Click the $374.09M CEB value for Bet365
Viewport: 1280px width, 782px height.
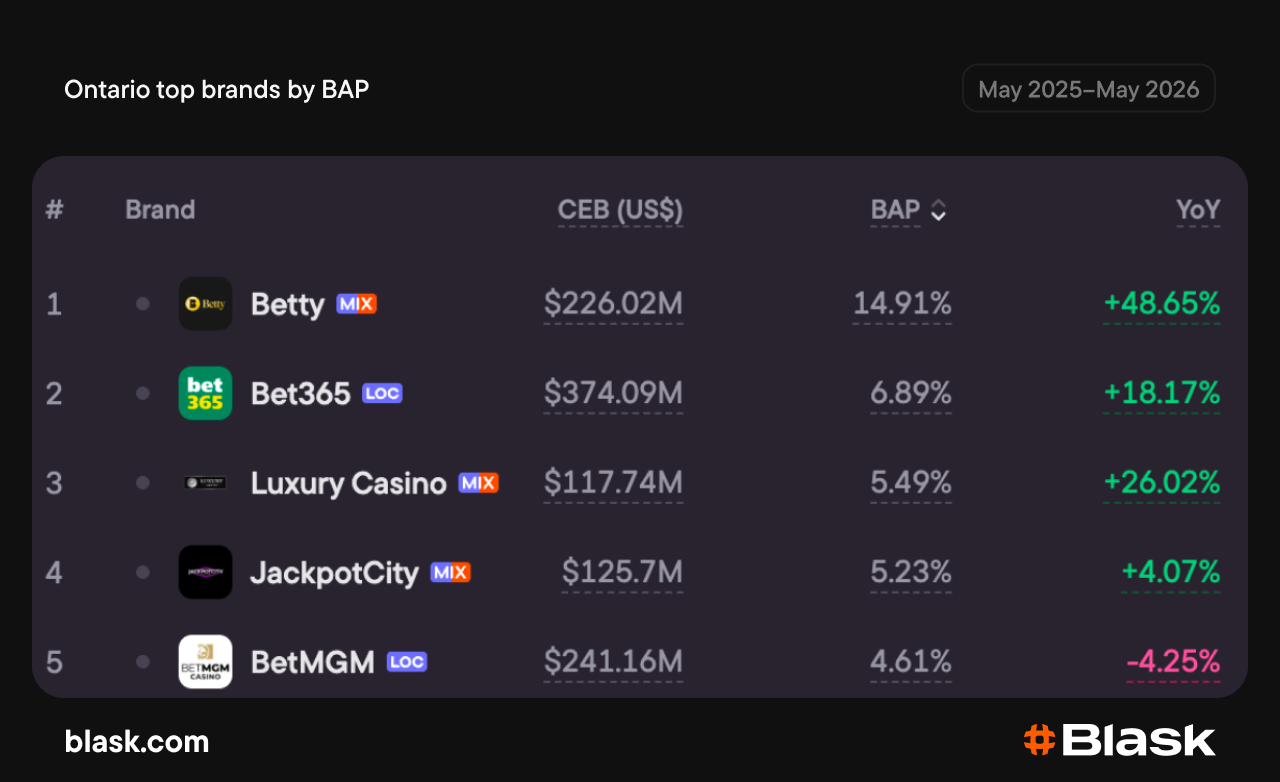tap(613, 393)
